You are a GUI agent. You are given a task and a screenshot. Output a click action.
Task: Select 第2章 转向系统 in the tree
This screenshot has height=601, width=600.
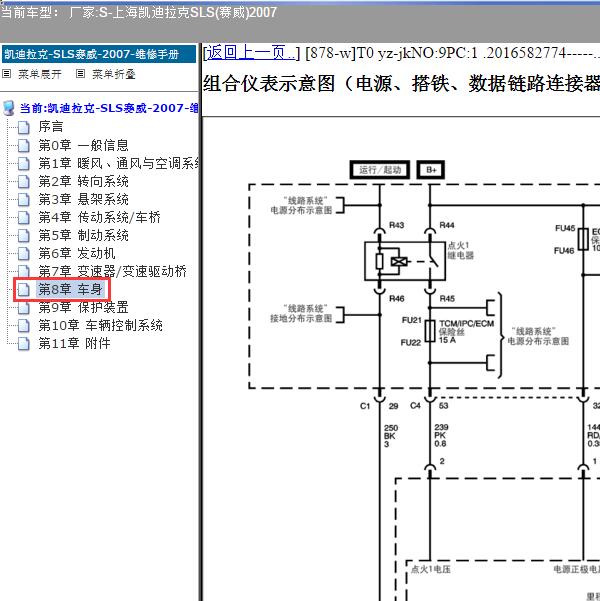coord(83,181)
